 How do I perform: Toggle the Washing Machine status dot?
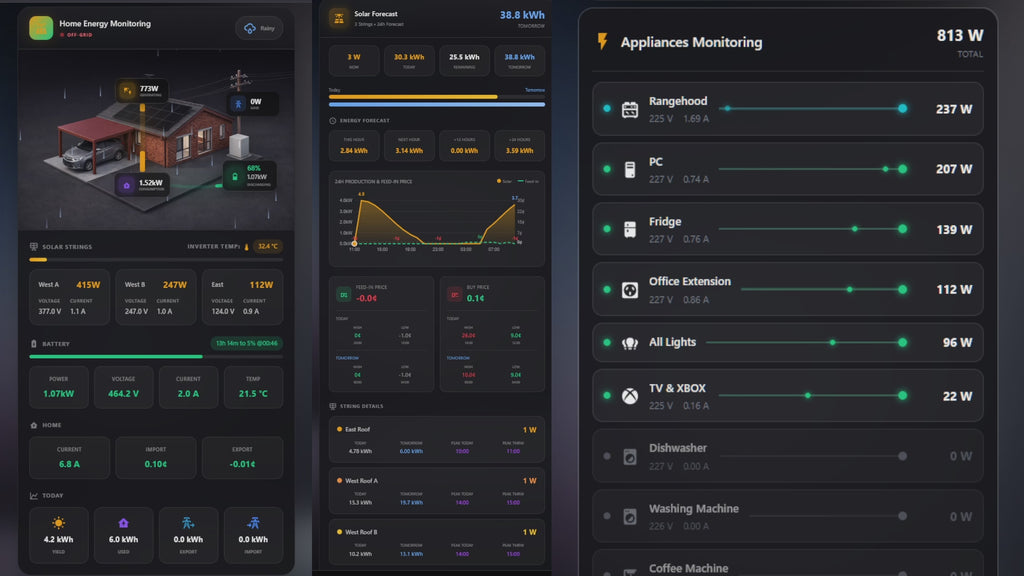tap(607, 516)
